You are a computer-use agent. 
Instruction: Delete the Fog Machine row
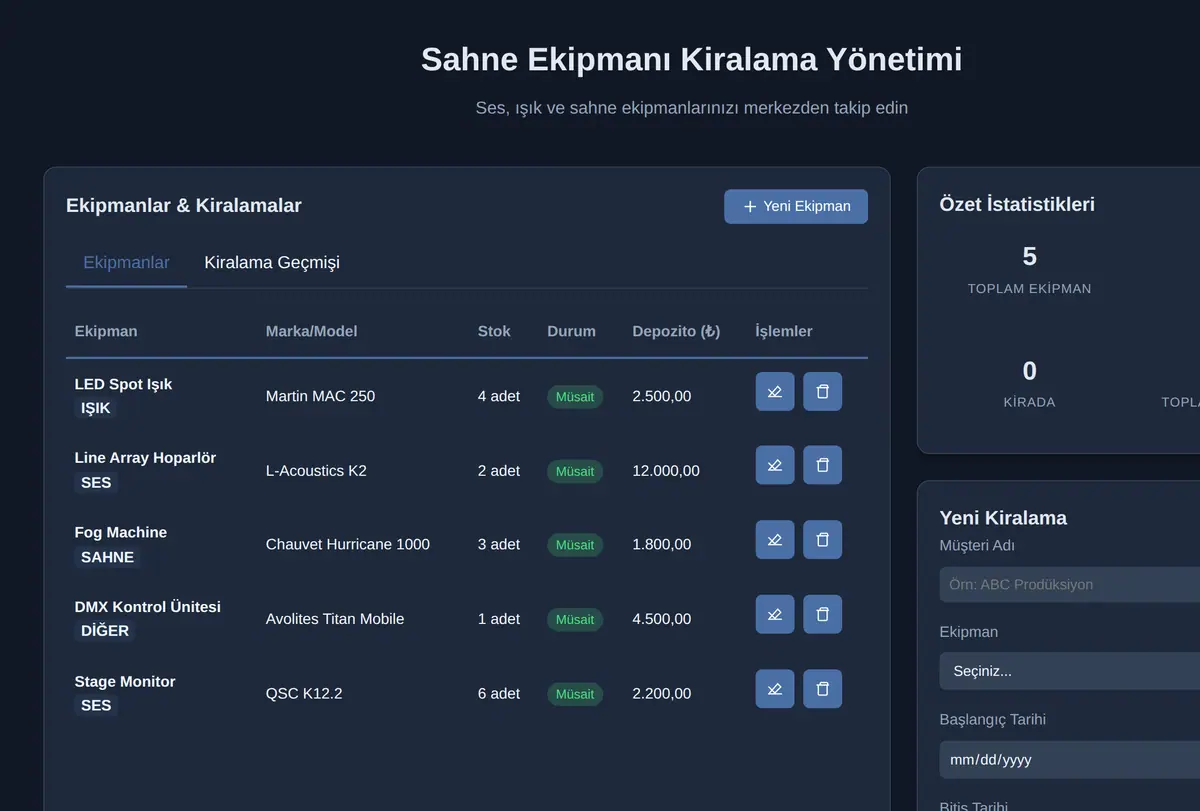[823, 540]
